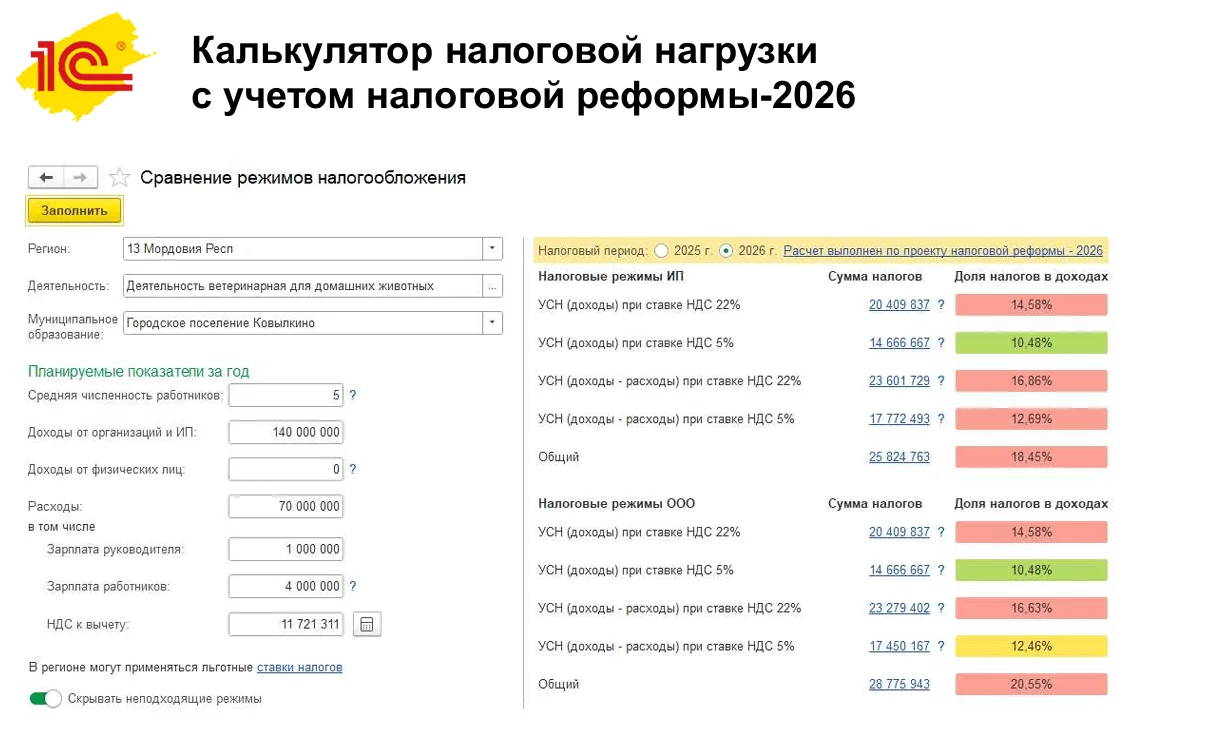Select the 2025 г. tax period
Viewport: 1220px width, 749px height.
[661, 251]
